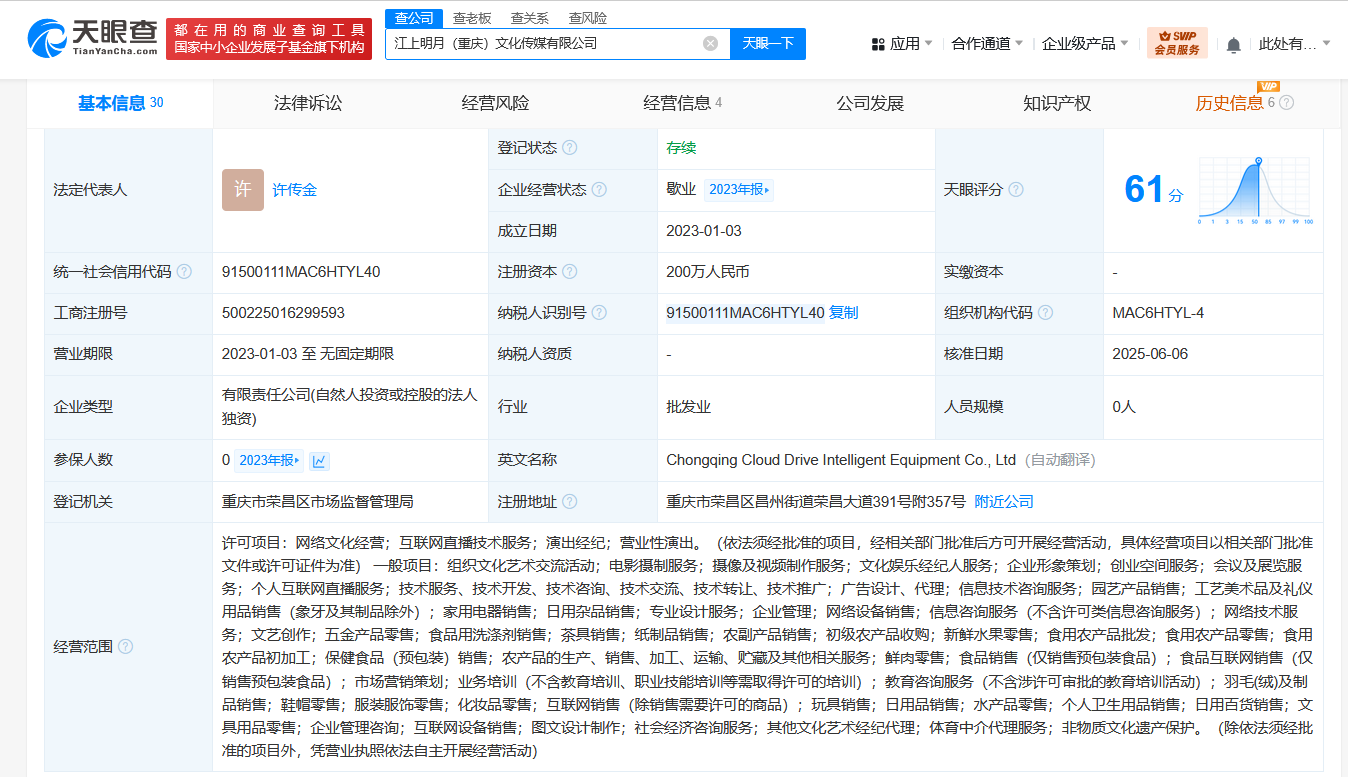Switch to the 查老板 search tab

(x=471, y=18)
